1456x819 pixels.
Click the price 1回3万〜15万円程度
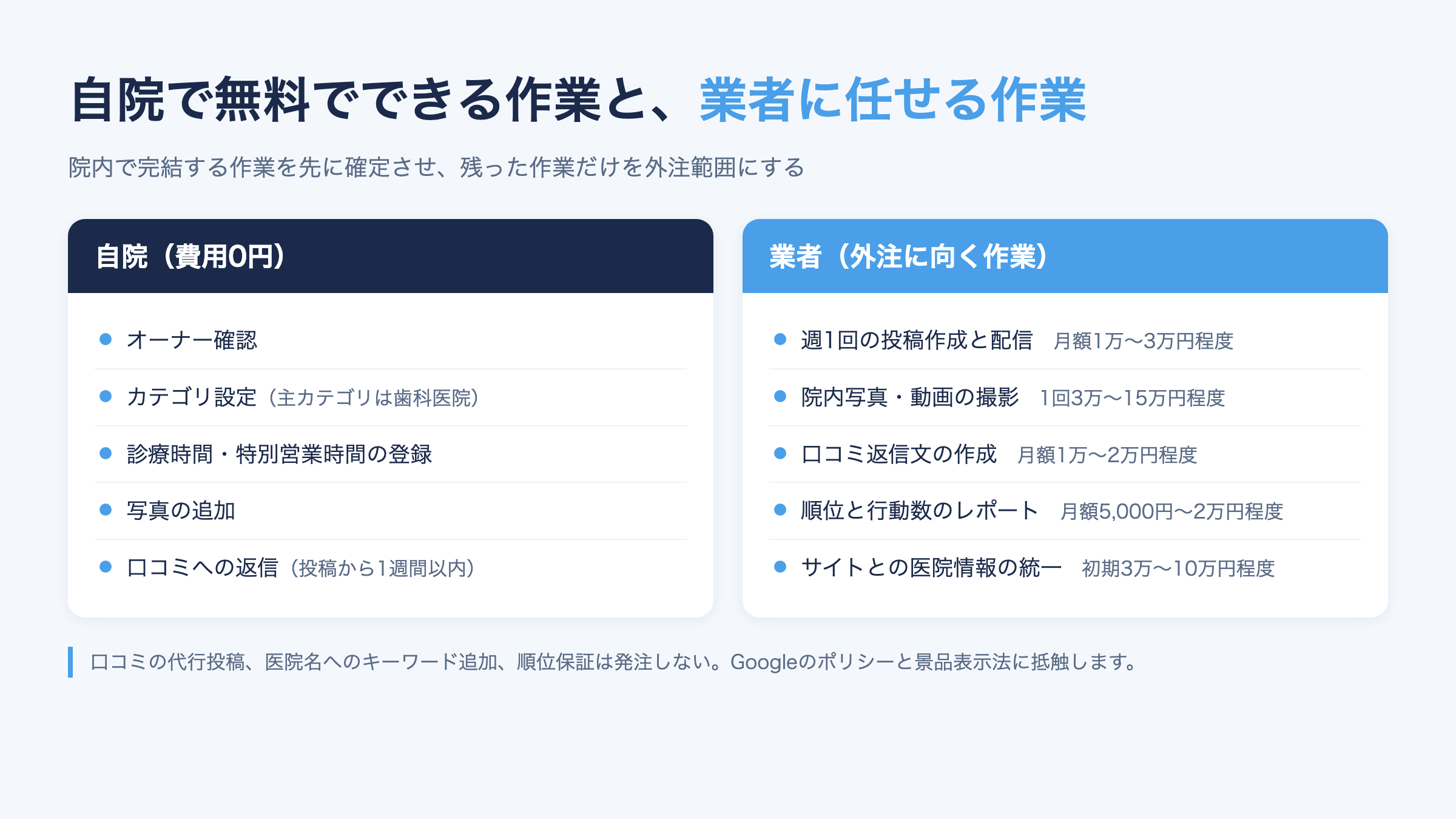[1133, 398]
